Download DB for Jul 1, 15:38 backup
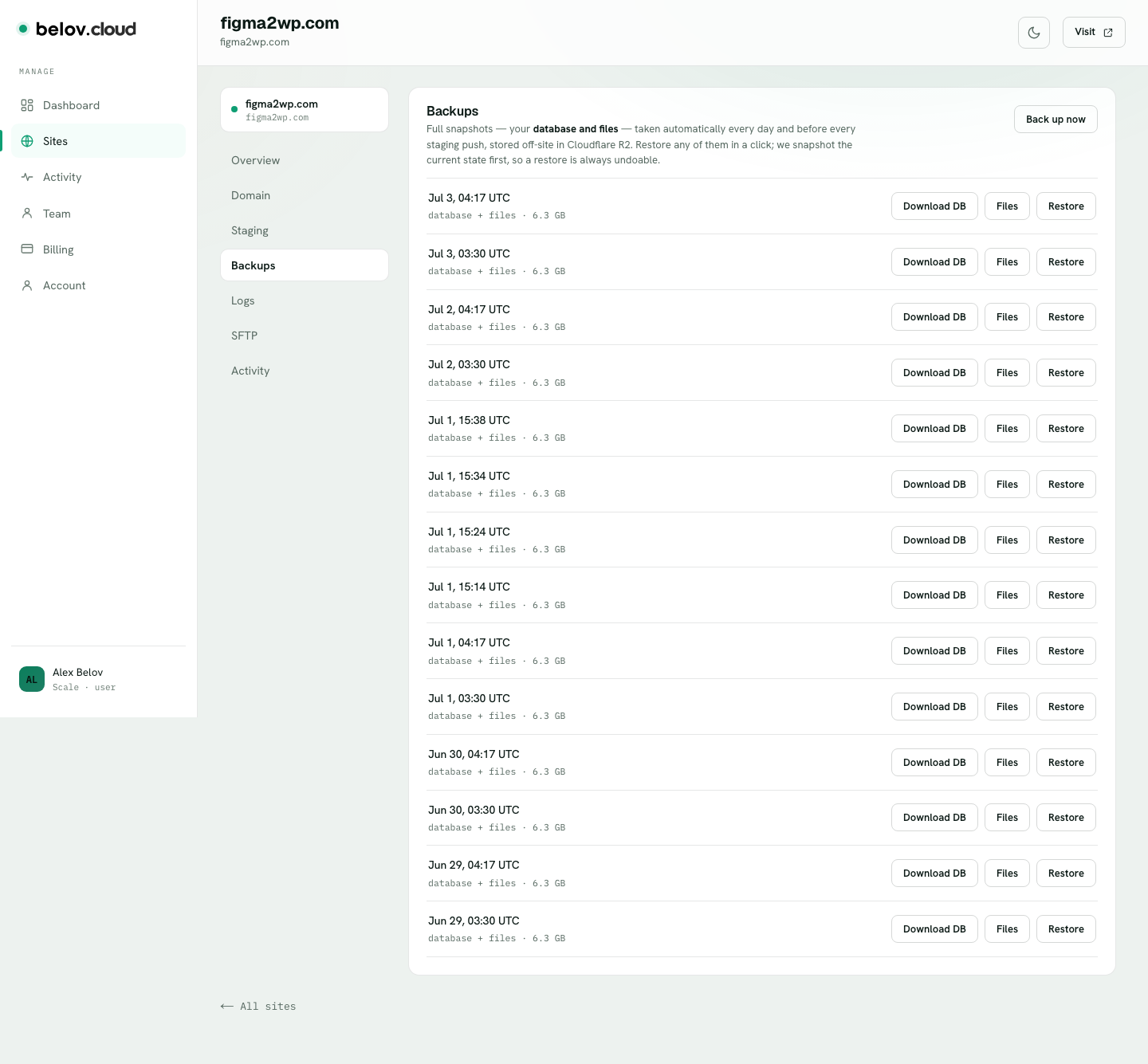The image size is (1148, 1064). [x=934, y=429]
